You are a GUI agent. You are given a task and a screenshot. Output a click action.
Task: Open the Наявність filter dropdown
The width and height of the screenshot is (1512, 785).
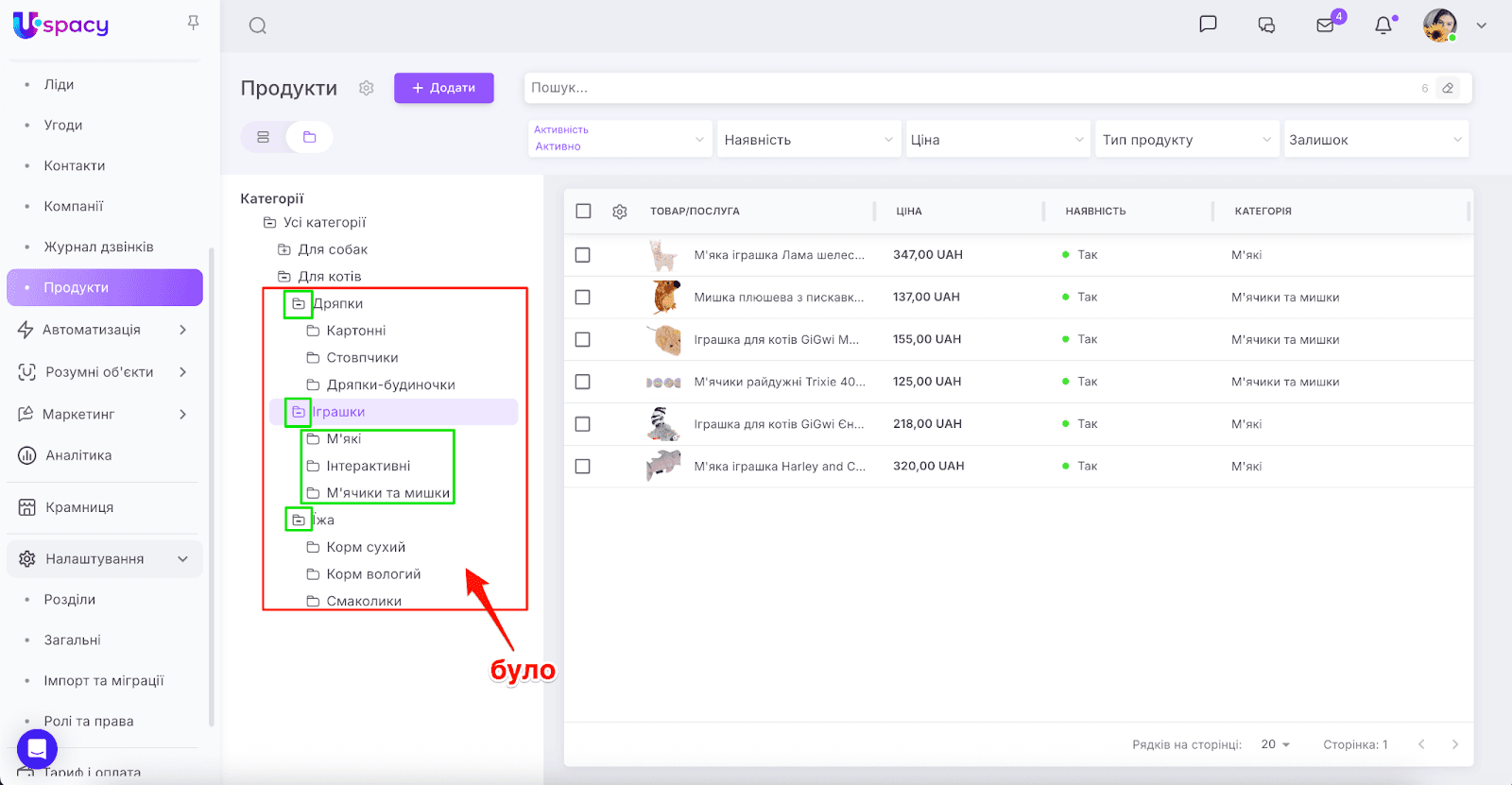pos(808,140)
